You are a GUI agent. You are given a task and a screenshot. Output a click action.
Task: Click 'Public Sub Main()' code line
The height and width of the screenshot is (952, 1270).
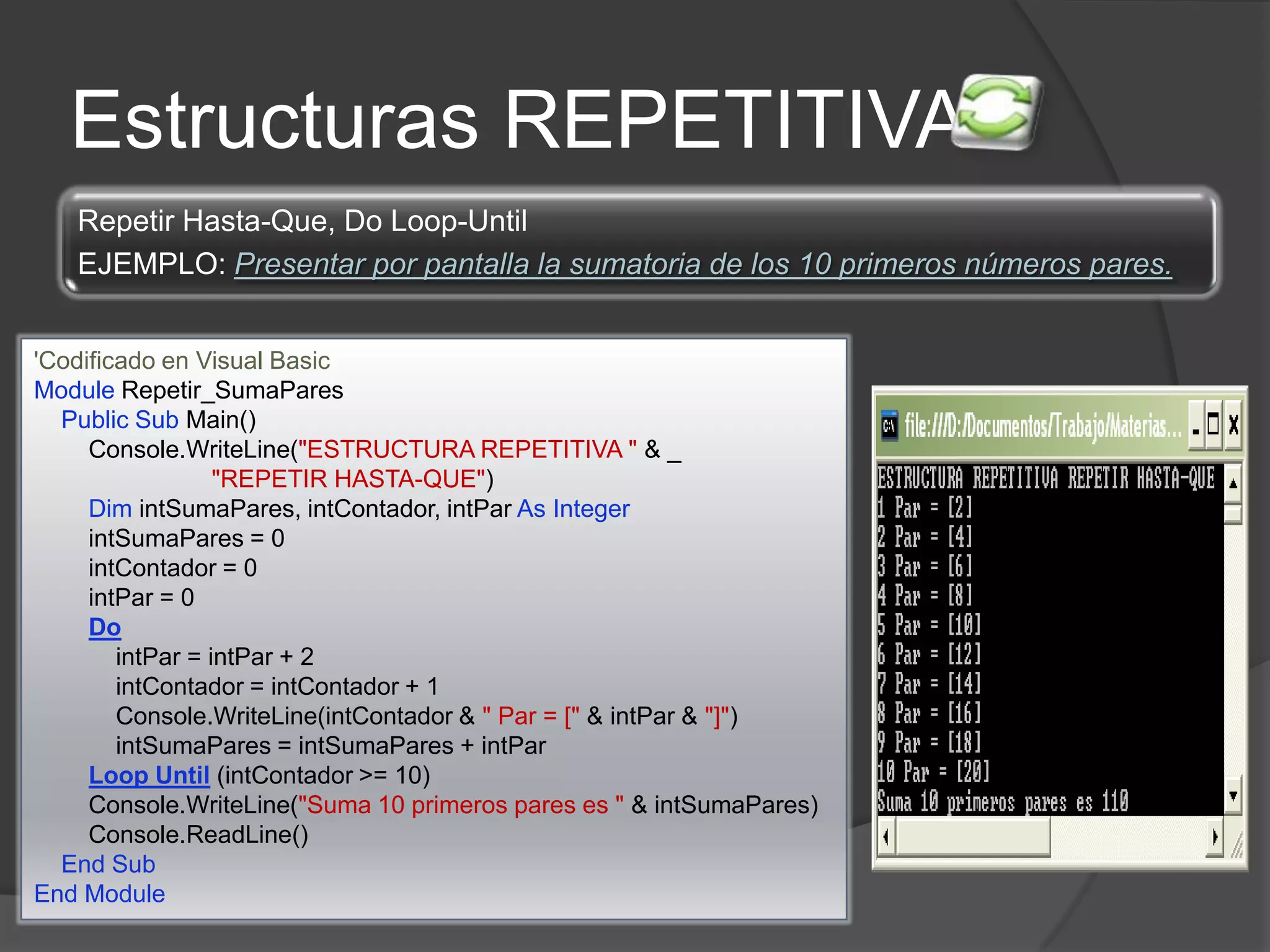coord(159,420)
